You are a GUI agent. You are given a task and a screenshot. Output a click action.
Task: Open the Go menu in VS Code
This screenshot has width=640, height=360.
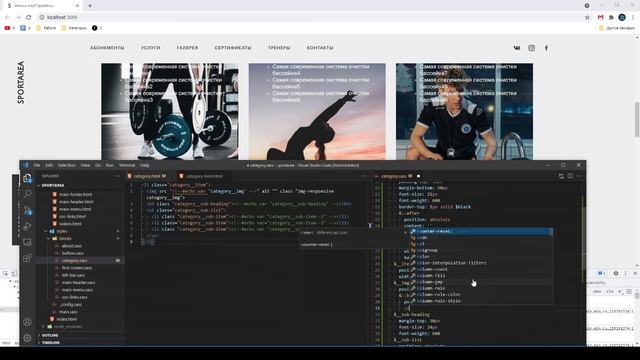[98, 165]
